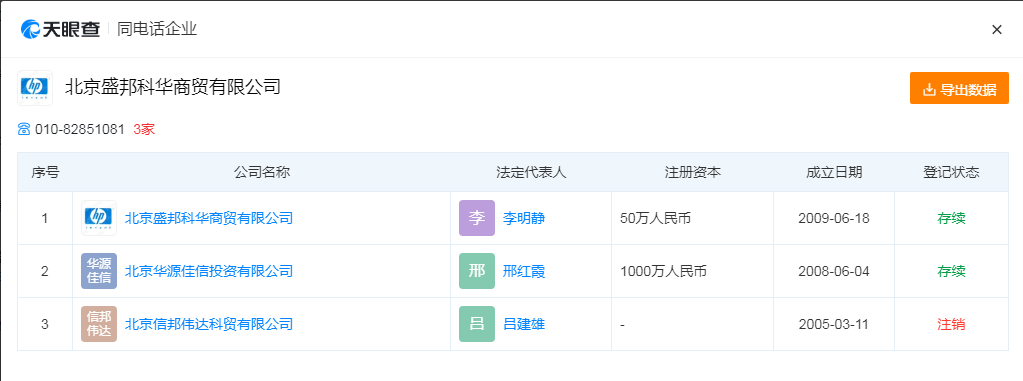The height and width of the screenshot is (381, 1023).
Task: Click the 信邦伟达 logo icon
Action: [99, 324]
